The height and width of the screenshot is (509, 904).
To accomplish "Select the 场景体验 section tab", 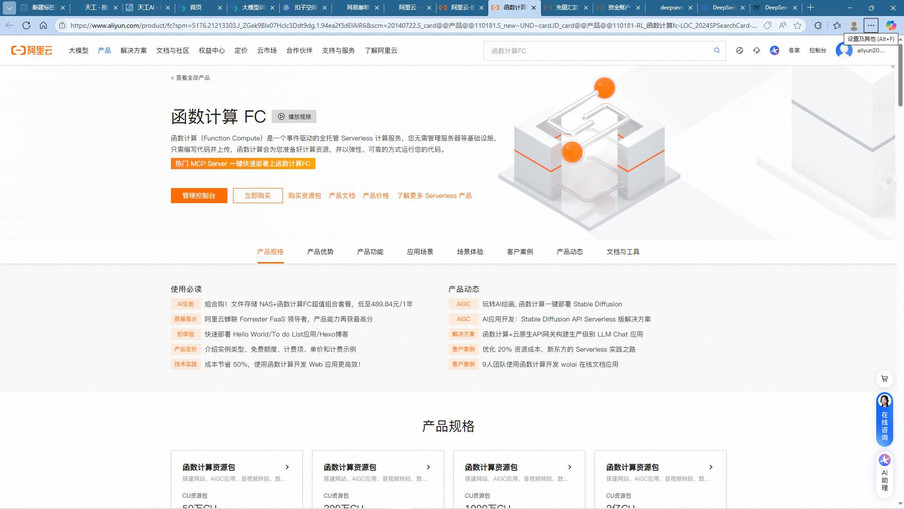I will [470, 252].
